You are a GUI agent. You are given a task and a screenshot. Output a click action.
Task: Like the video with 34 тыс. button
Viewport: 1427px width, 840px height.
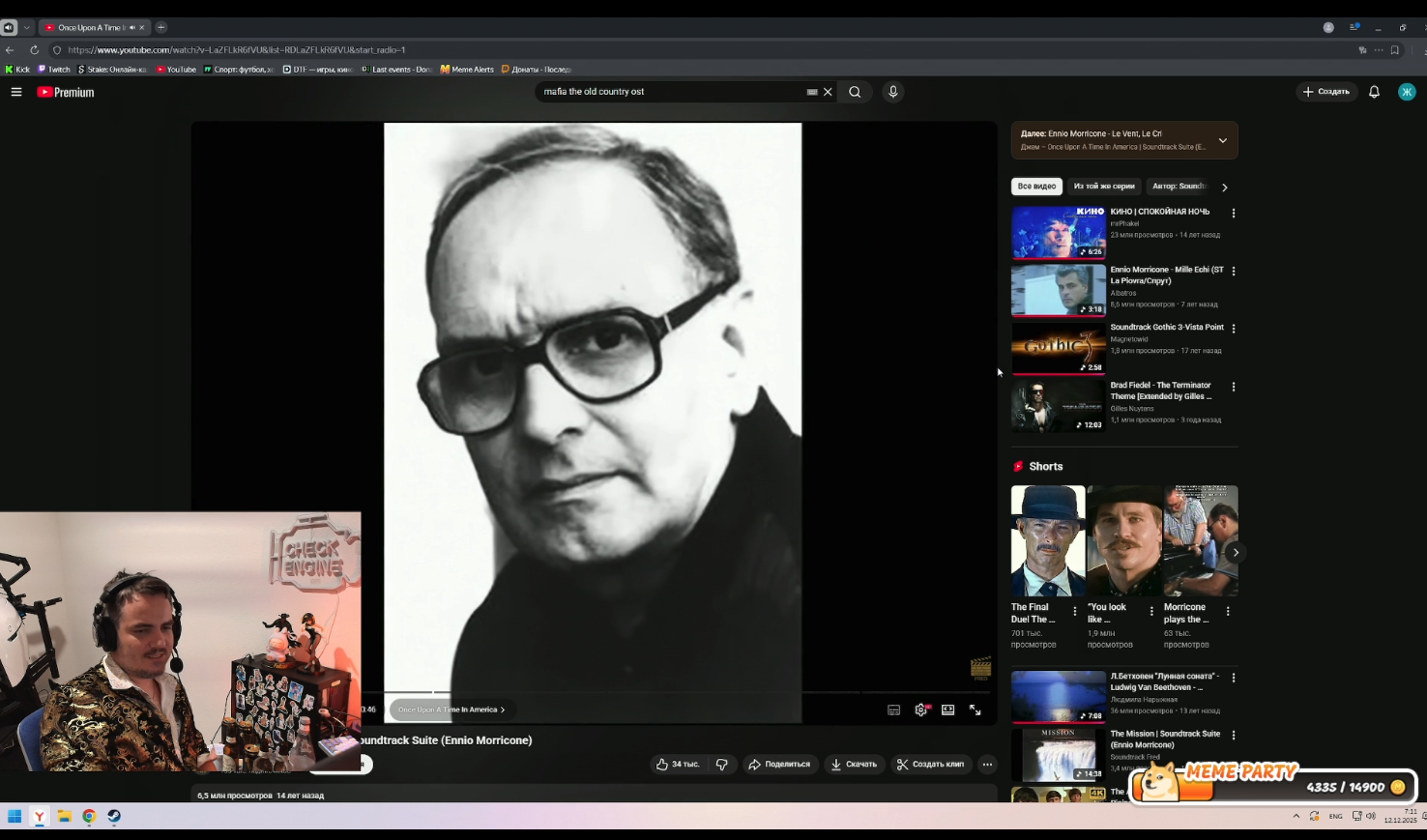pos(678,764)
